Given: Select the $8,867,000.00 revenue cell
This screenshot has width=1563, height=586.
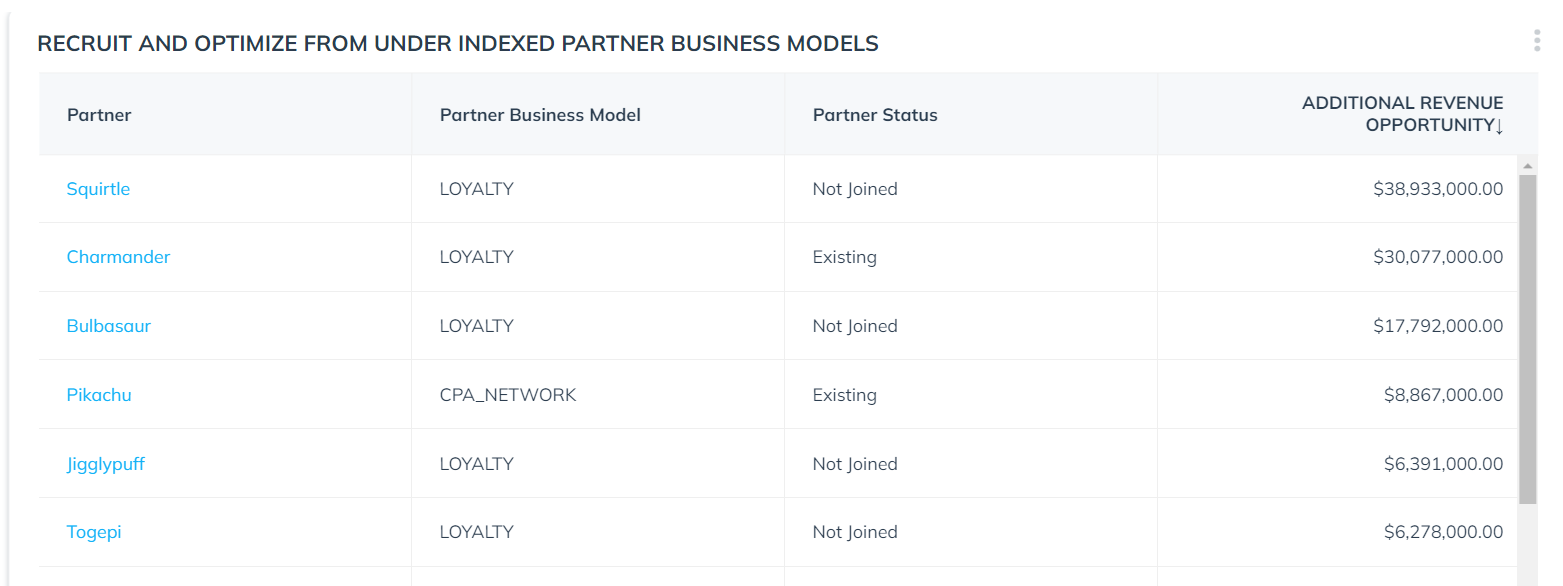Looking at the screenshot, I should pyautogui.click(x=1338, y=395).
